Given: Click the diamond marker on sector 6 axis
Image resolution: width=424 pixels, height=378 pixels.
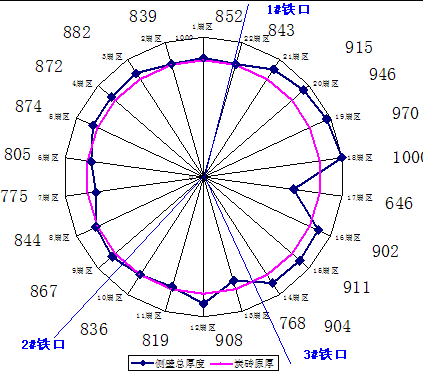Looking at the screenshot, I should pos(91,162).
